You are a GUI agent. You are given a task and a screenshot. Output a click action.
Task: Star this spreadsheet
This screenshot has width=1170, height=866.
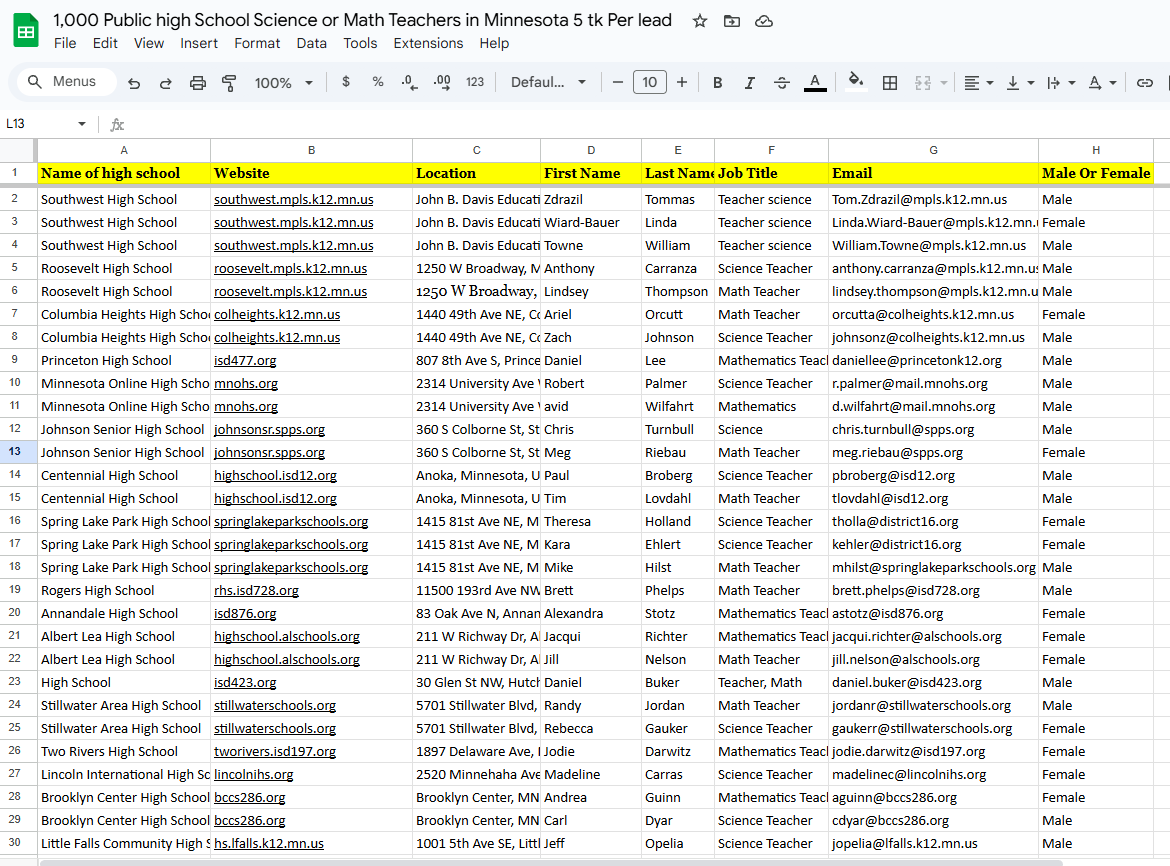point(699,21)
